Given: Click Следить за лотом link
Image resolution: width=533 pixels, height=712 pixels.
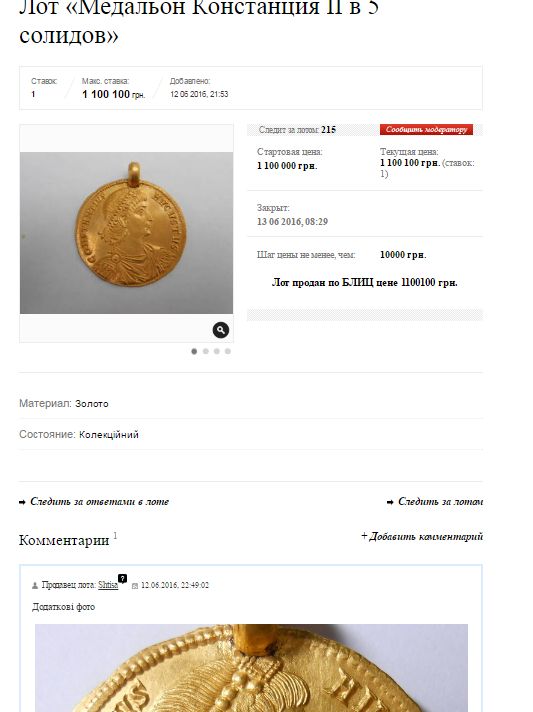Looking at the screenshot, I should click(440, 502).
